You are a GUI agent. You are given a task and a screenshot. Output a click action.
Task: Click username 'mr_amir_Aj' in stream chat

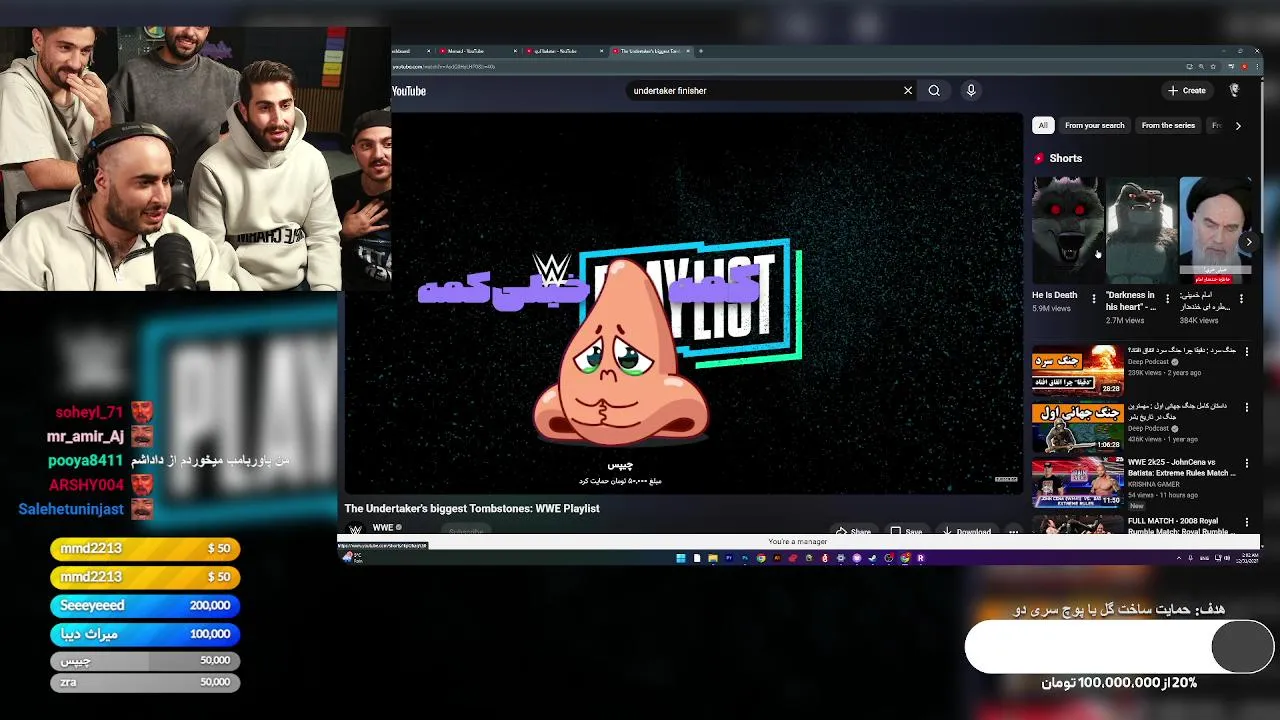(85, 437)
